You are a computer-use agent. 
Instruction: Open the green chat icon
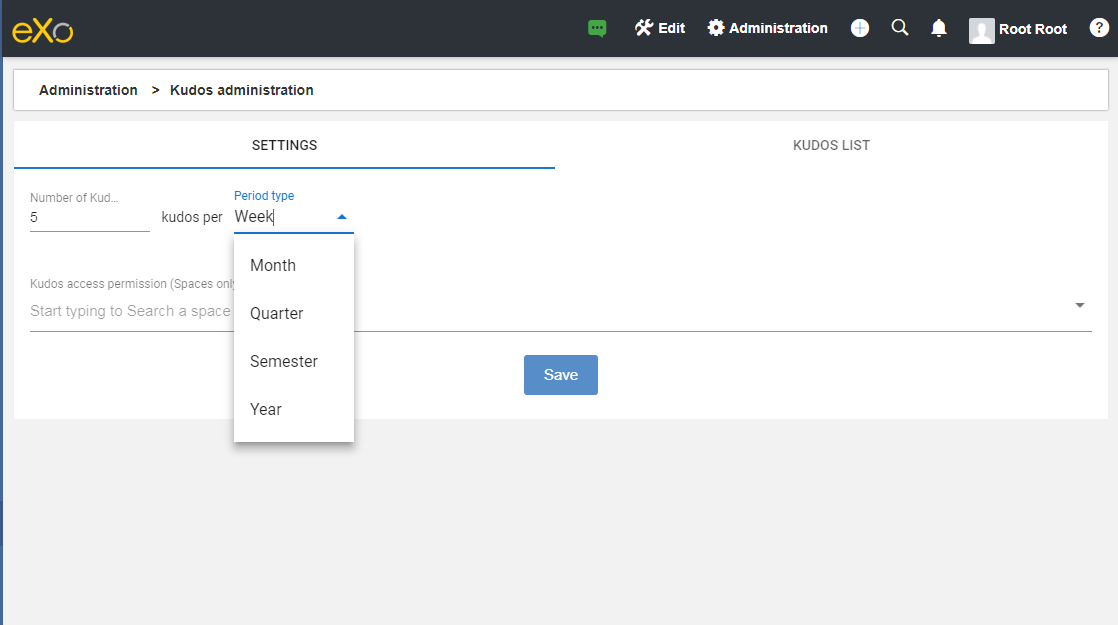click(597, 29)
